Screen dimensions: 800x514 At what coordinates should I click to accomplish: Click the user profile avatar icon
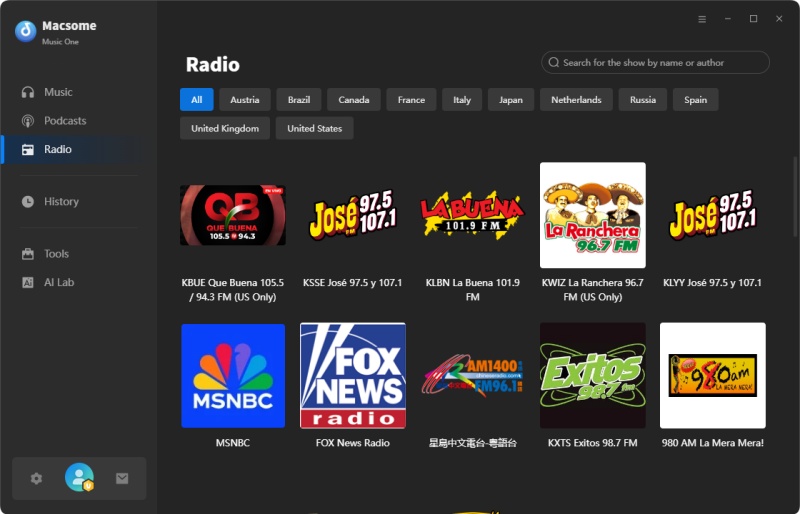[79, 478]
